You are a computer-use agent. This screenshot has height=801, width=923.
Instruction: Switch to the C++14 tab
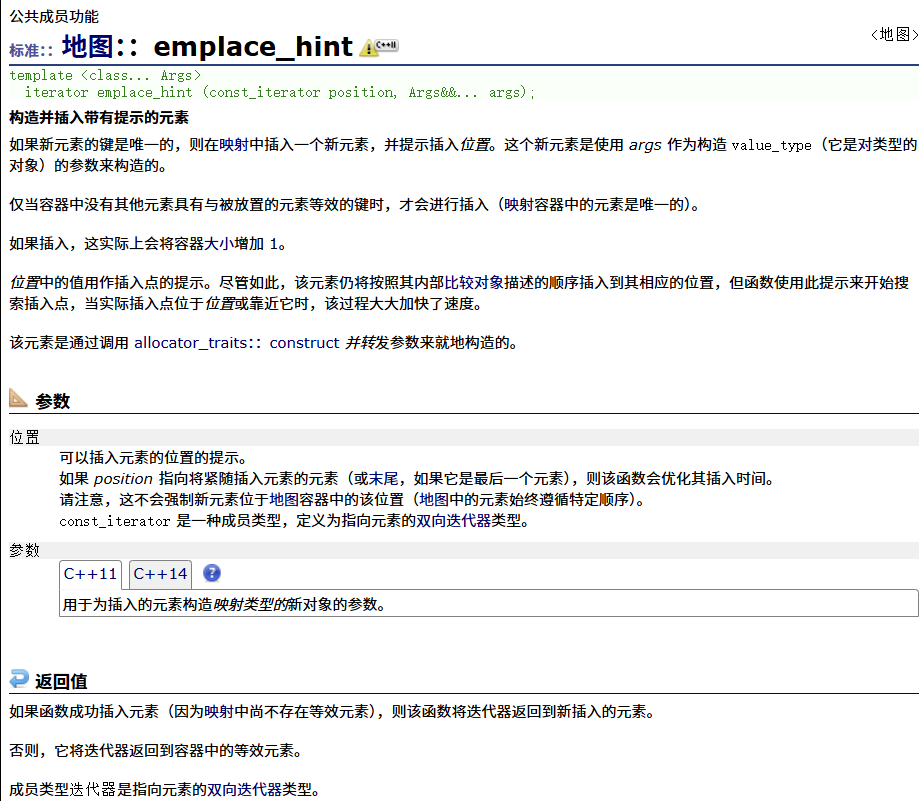point(160,574)
